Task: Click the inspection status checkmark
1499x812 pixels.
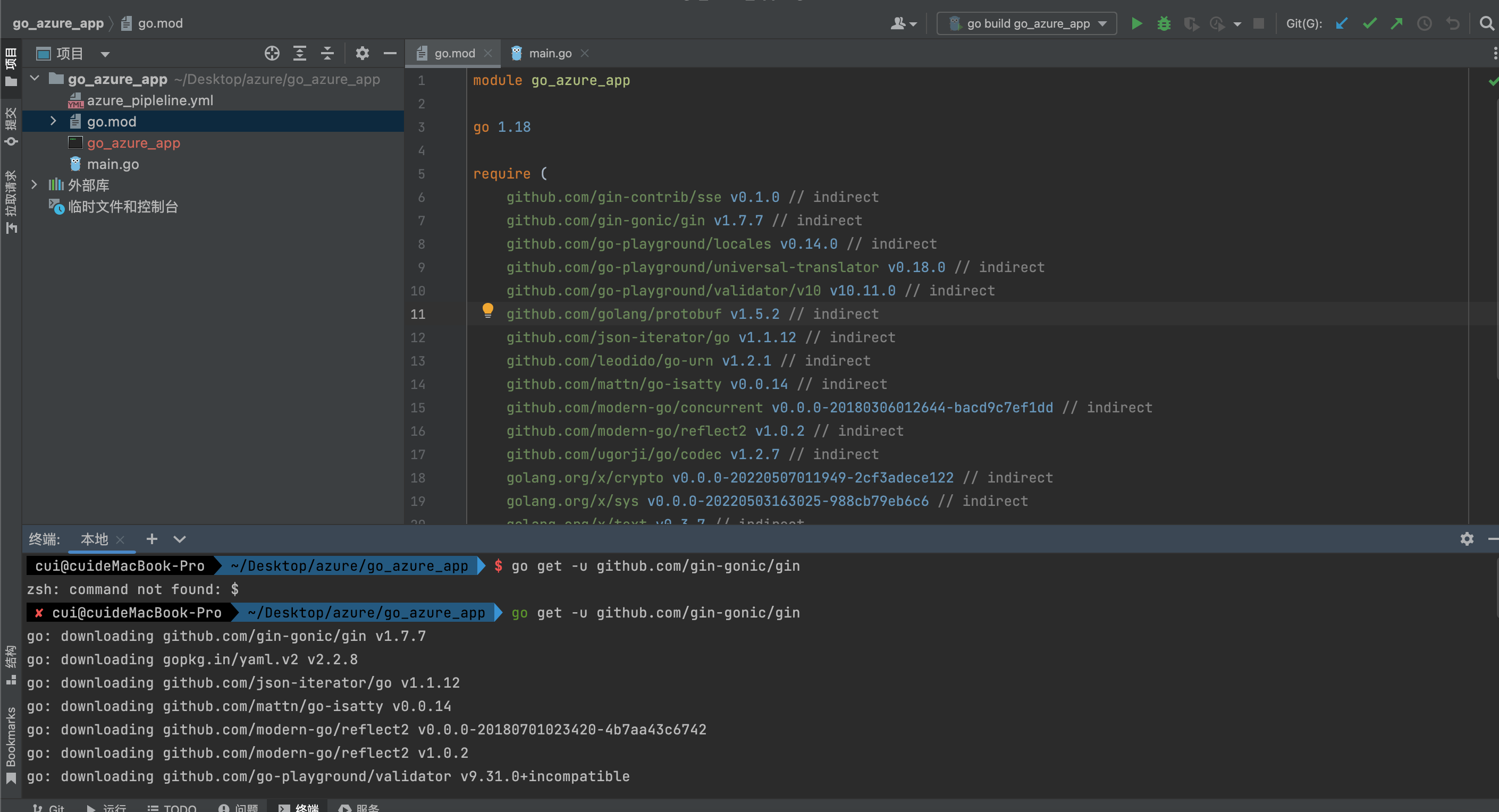Action: pyautogui.click(x=1493, y=81)
